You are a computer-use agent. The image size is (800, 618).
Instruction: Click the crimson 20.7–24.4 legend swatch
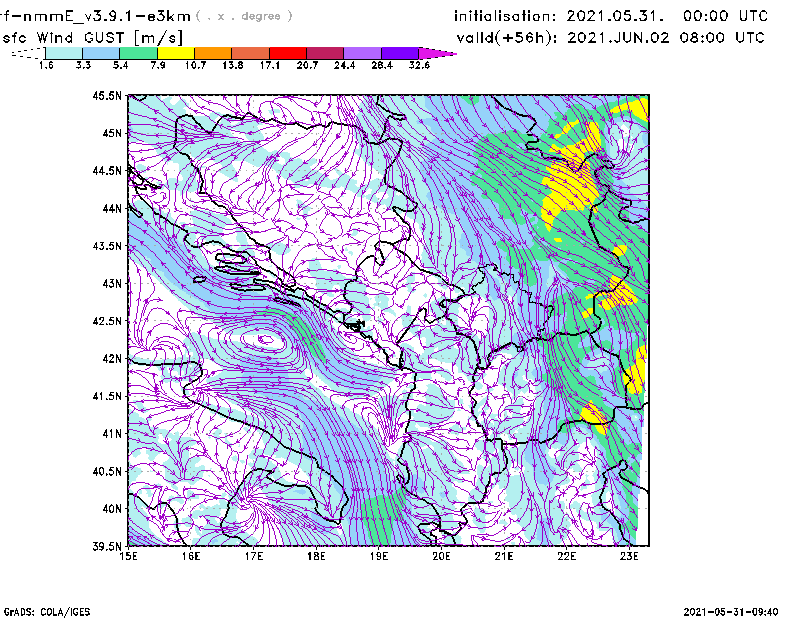[x=325, y=53]
